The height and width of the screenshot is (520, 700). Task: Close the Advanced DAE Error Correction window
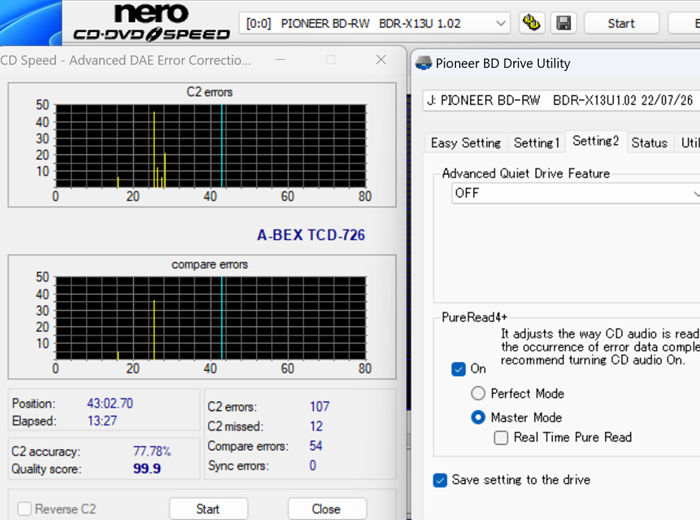tap(381, 59)
